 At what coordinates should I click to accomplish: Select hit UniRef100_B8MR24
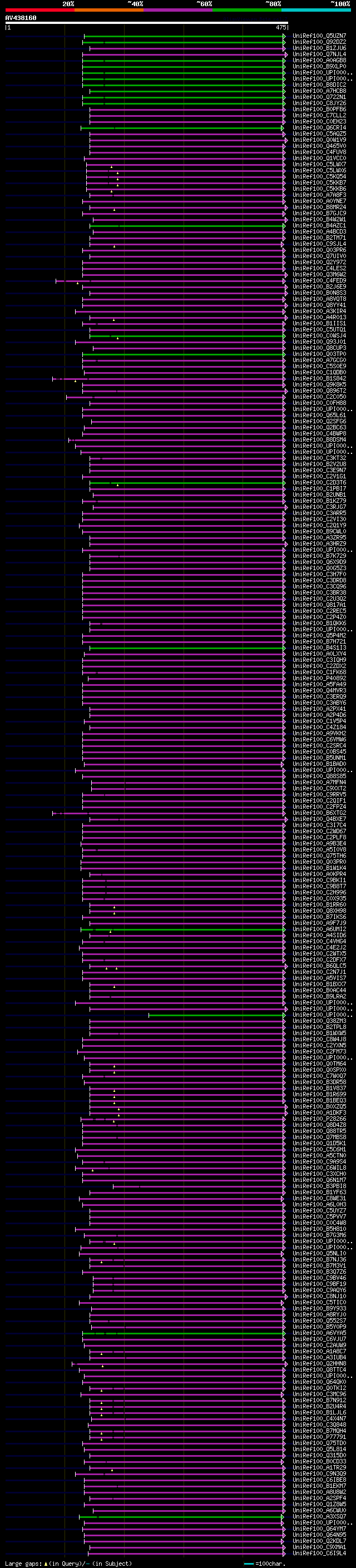click(x=319, y=207)
